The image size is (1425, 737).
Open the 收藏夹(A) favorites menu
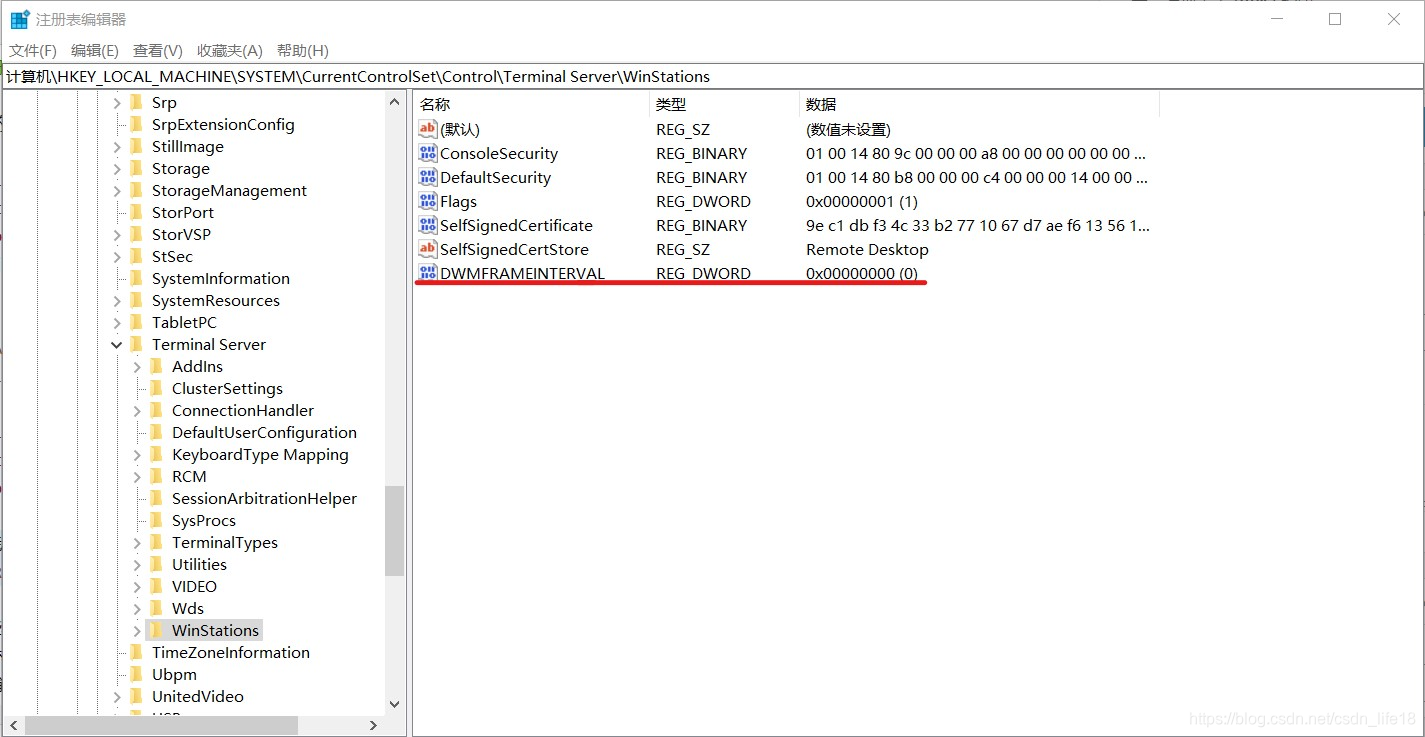[229, 50]
